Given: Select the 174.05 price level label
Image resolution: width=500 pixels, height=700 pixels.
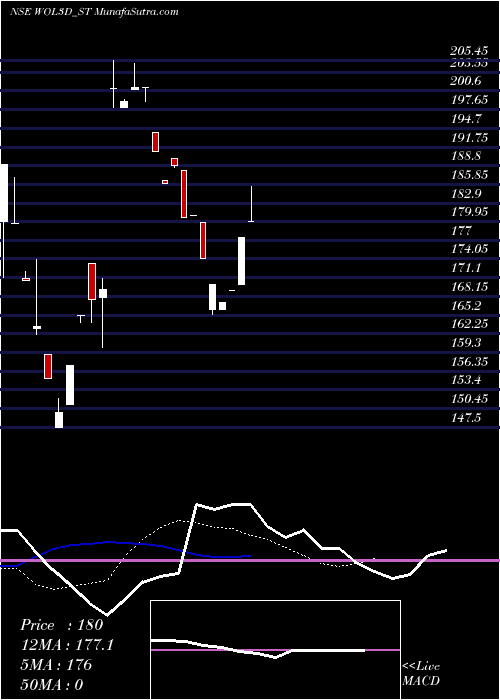Looking at the screenshot, I should 470,249.
